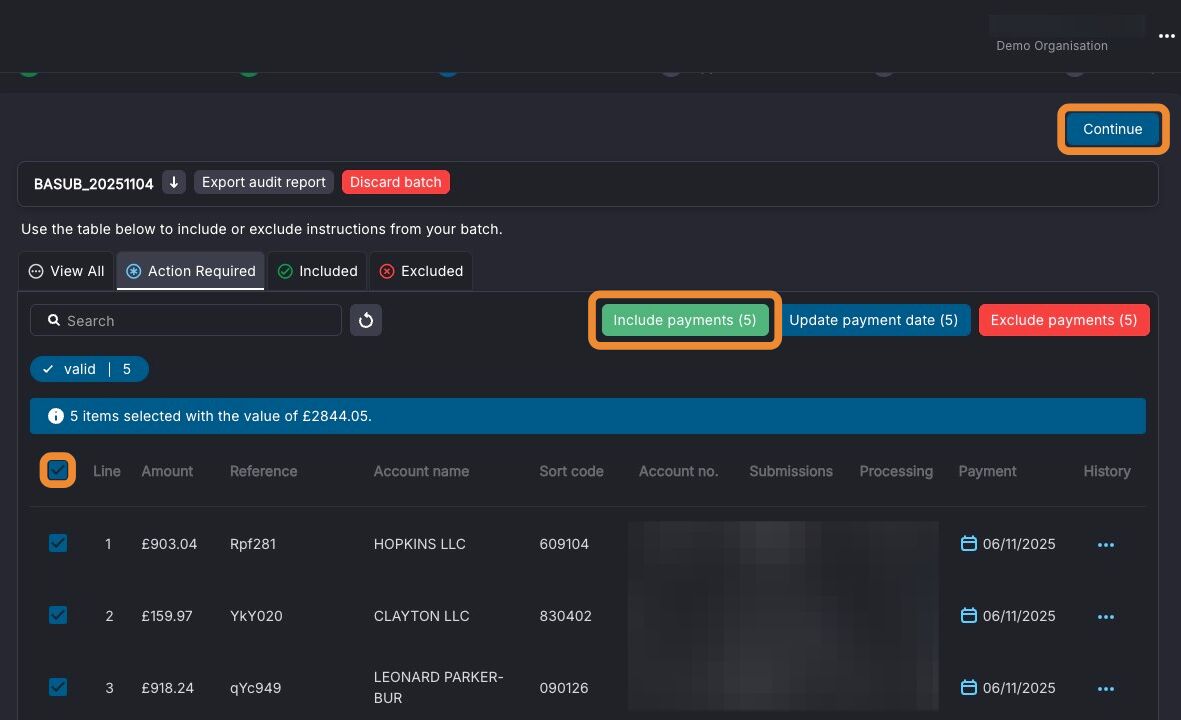Click the refresh icon beside the search box
The height and width of the screenshot is (720, 1181).
coord(366,320)
